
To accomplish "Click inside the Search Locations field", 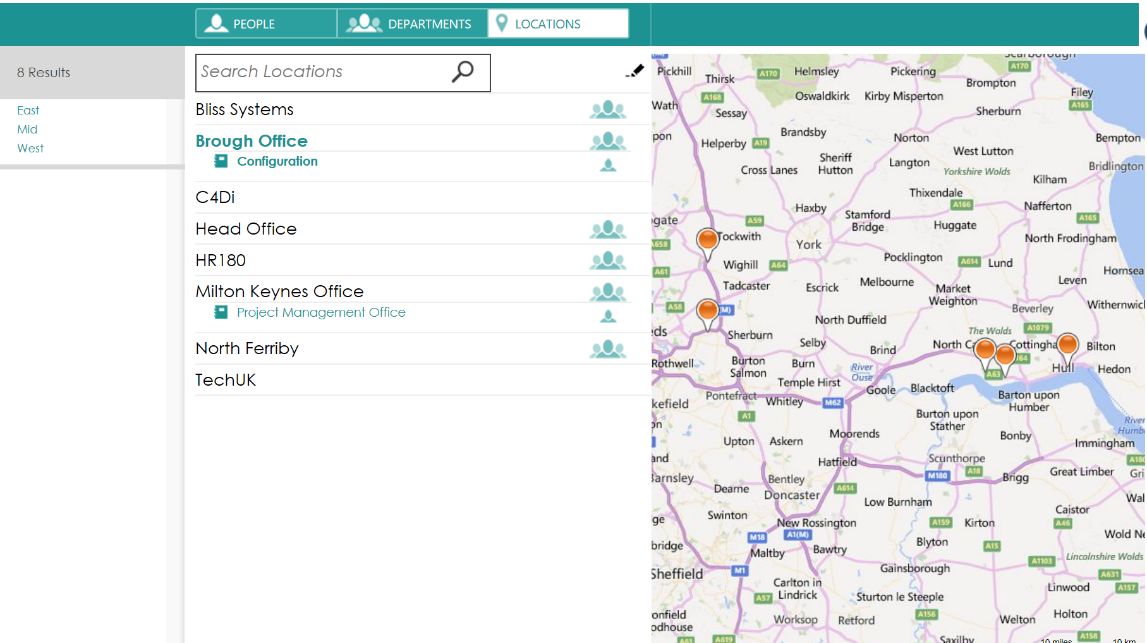I will (320, 72).
